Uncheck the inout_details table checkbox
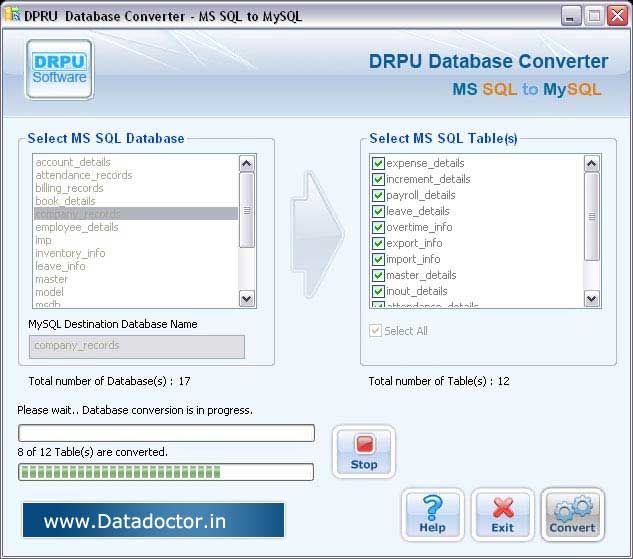Viewport: 633px width, 559px height. [x=378, y=291]
